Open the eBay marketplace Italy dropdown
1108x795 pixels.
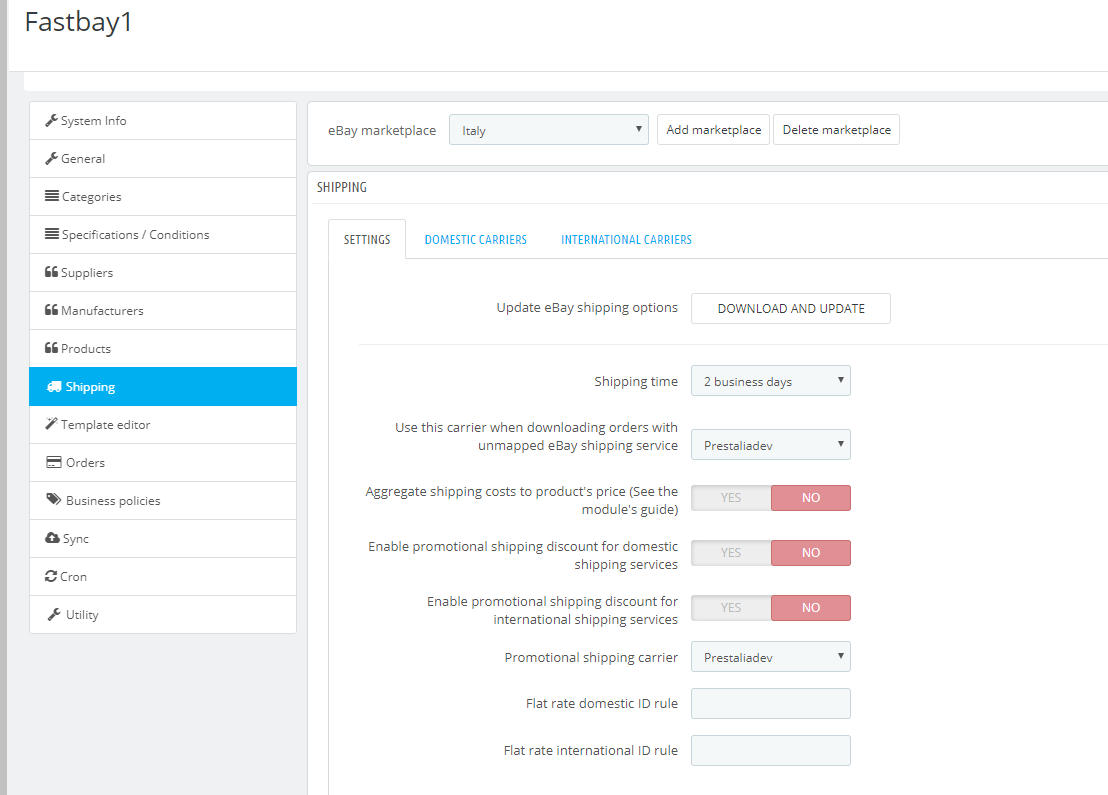tap(548, 130)
